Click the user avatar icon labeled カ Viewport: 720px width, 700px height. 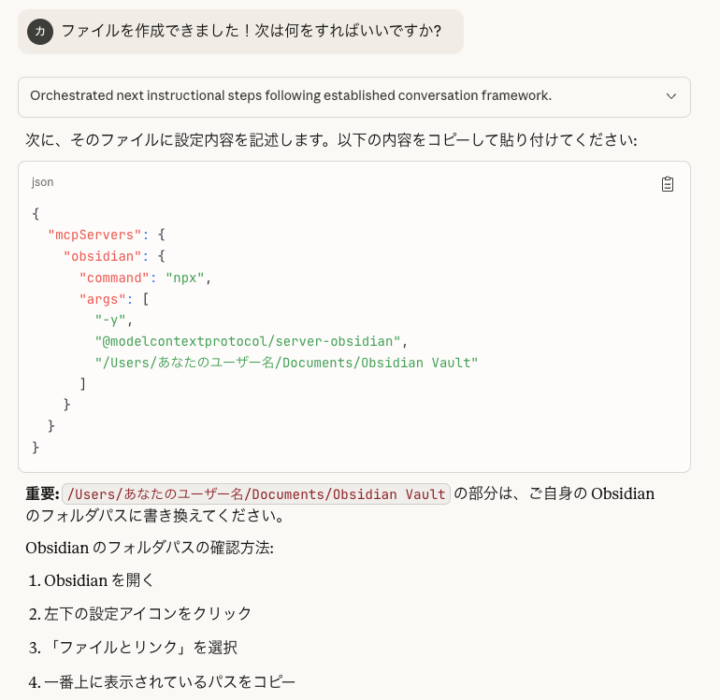point(40,32)
